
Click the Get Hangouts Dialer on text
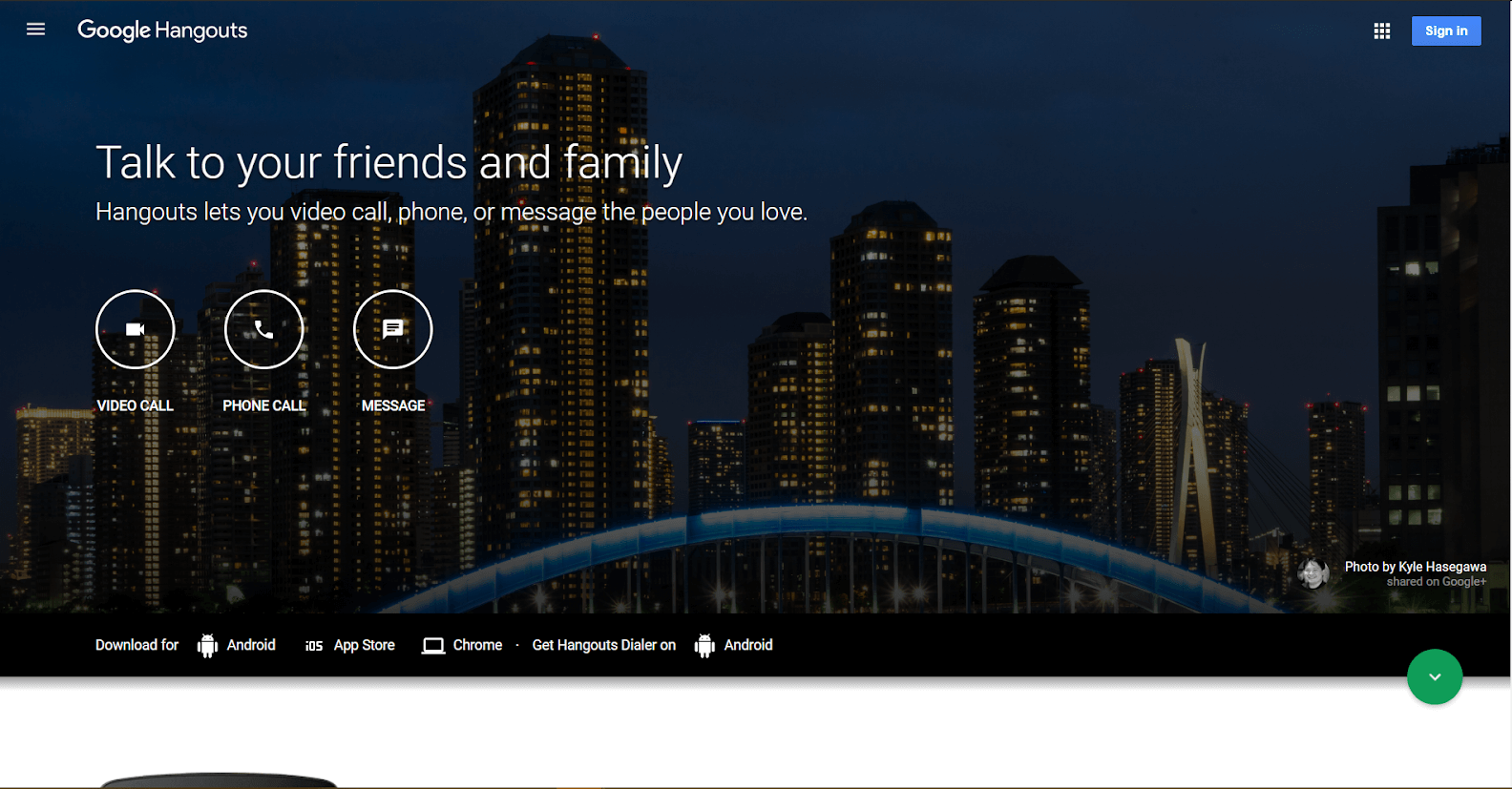(604, 645)
